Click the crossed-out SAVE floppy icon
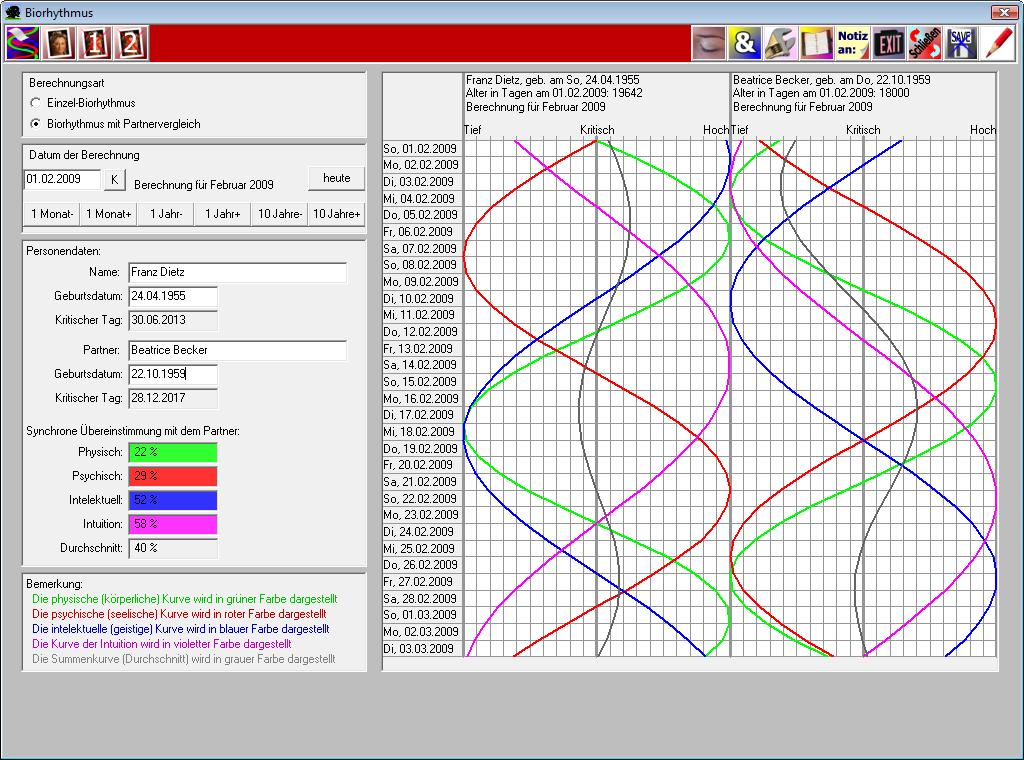 pyautogui.click(x=961, y=43)
